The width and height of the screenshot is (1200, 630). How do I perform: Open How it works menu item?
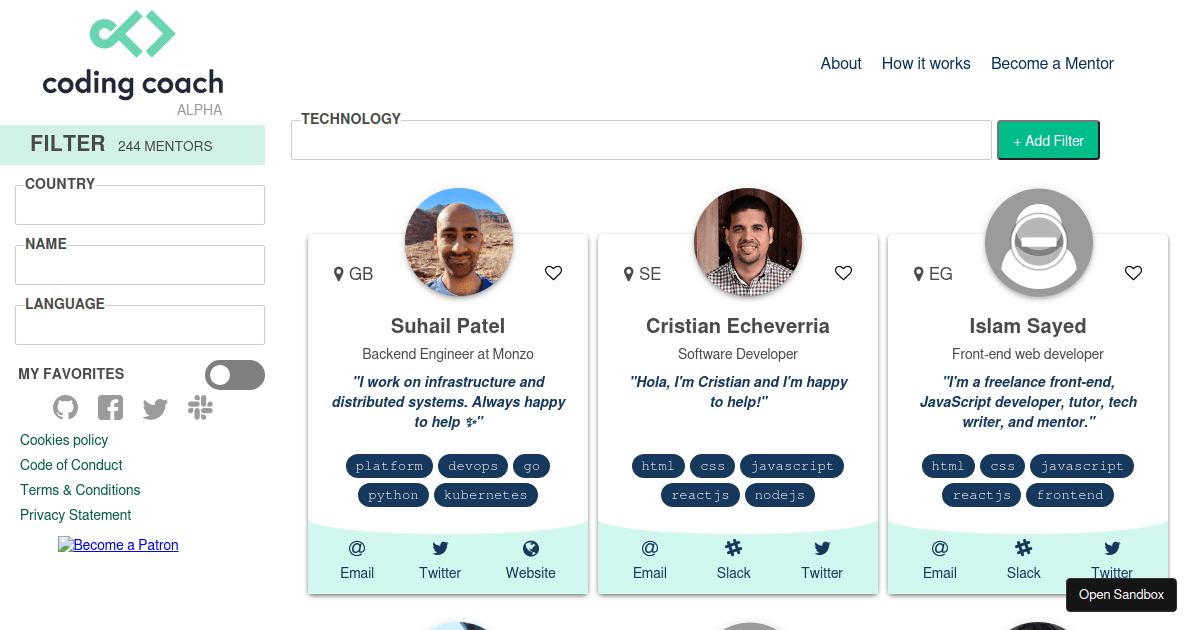click(x=926, y=64)
